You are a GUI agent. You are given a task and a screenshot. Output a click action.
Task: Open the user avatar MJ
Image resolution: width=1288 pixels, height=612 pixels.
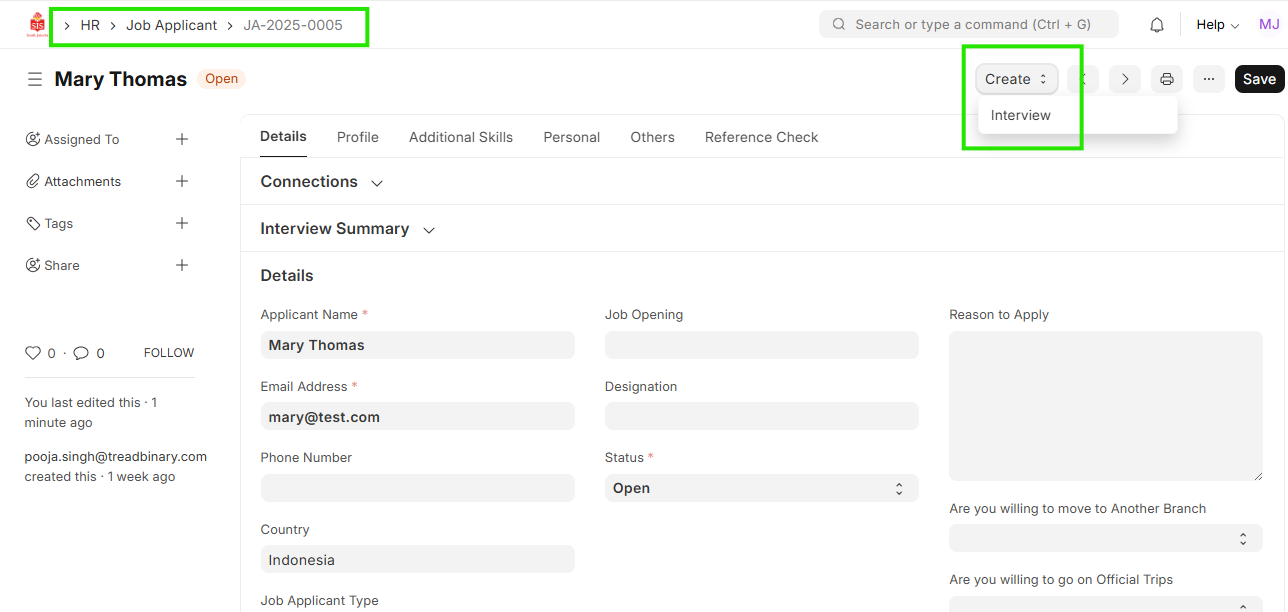(1268, 25)
